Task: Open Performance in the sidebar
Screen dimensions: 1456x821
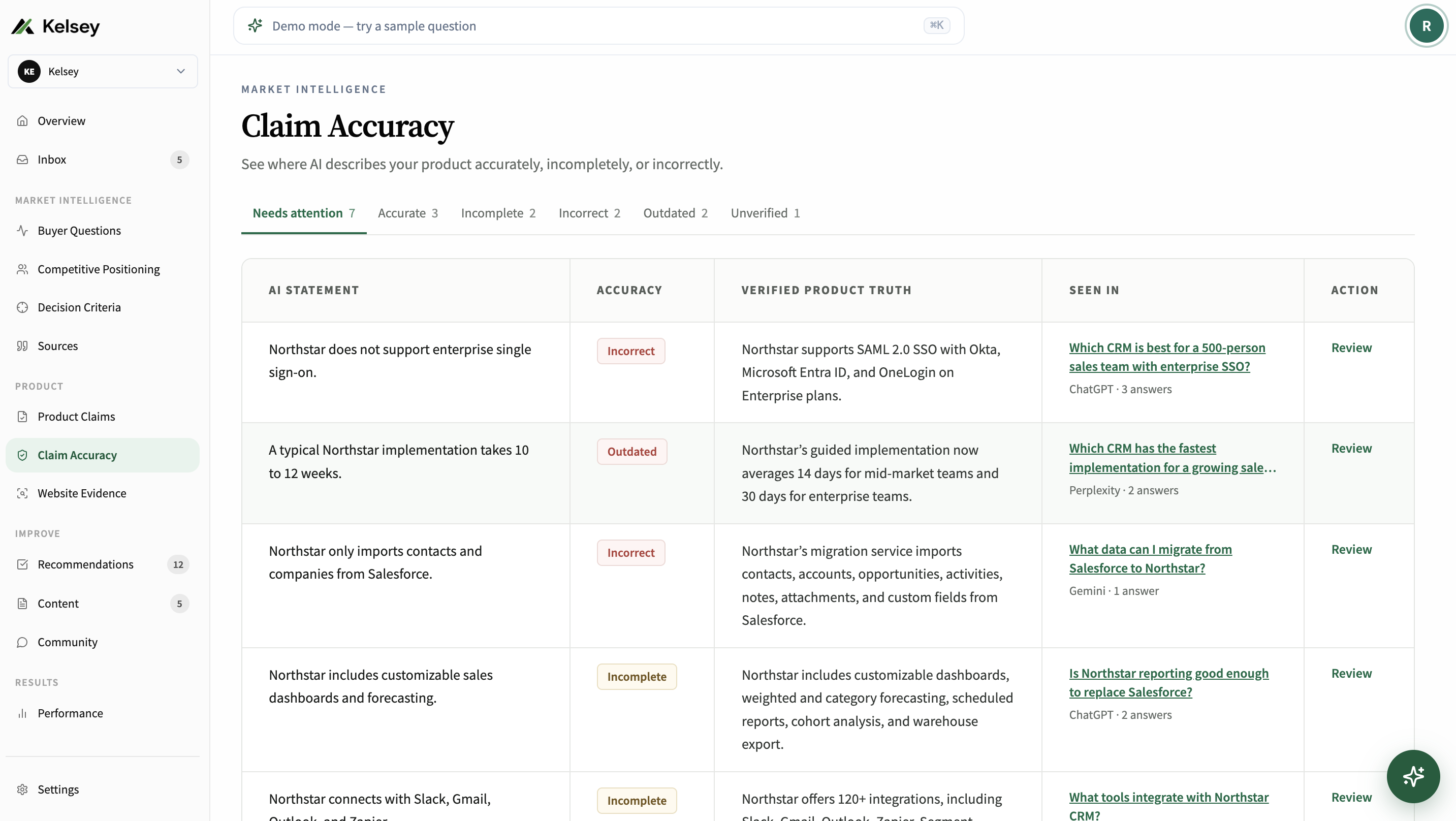Action: click(x=102, y=714)
